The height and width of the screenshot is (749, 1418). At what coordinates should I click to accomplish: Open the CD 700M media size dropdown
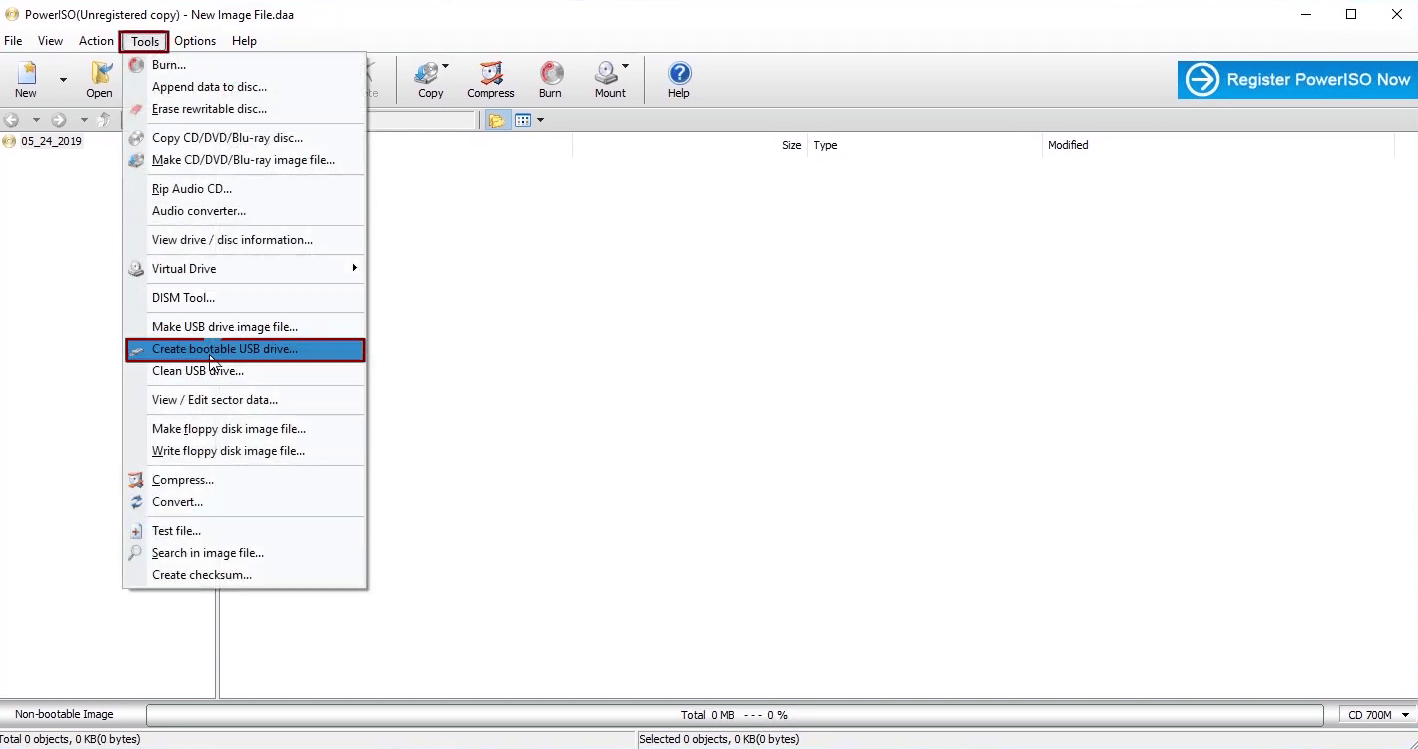(1378, 715)
